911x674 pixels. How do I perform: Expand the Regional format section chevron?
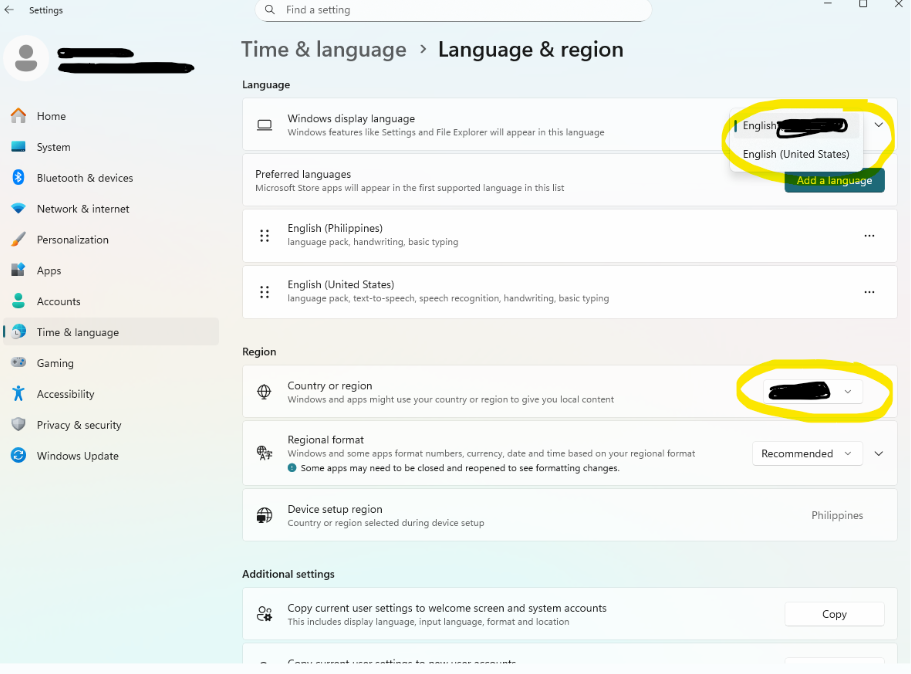[878, 453]
